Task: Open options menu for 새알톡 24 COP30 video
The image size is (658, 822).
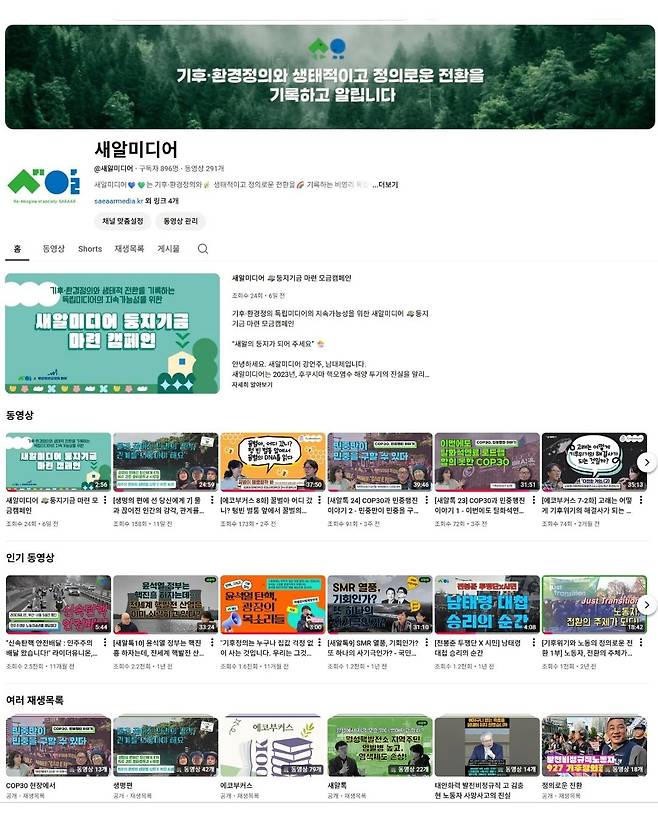Action: pyautogui.click(x=427, y=500)
